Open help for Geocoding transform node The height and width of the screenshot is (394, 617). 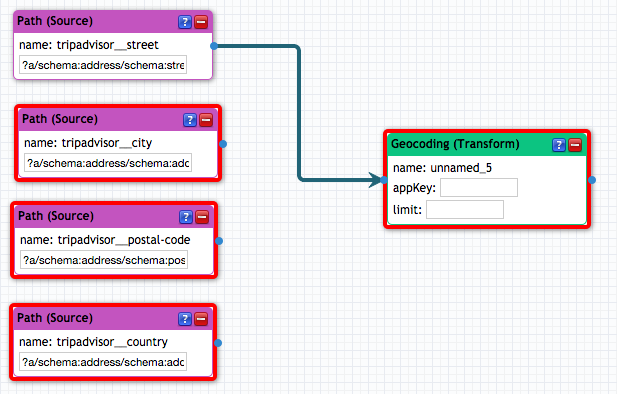(559, 145)
